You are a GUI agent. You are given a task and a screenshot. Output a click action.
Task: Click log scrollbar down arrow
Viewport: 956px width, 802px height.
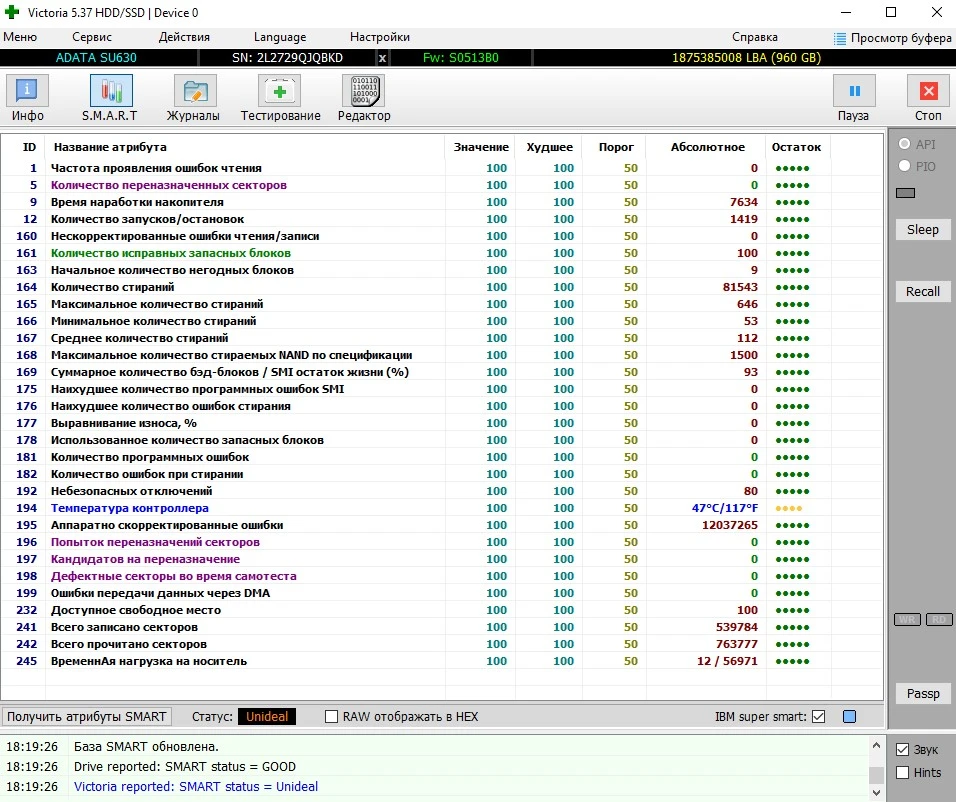(x=876, y=793)
